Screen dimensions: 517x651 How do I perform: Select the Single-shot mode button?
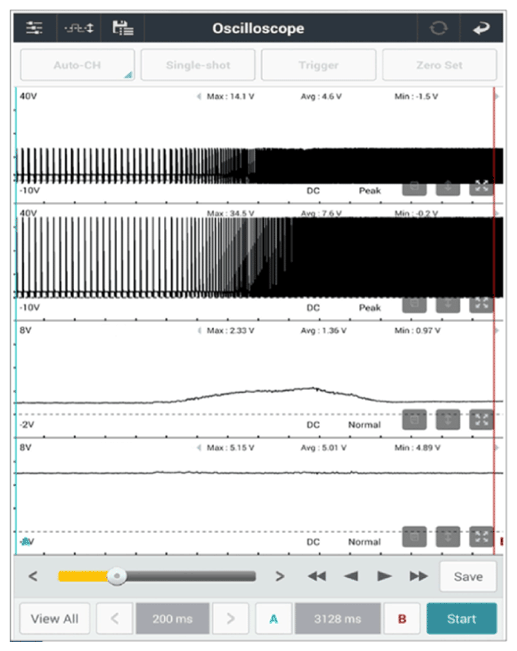(x=198, y=65)
